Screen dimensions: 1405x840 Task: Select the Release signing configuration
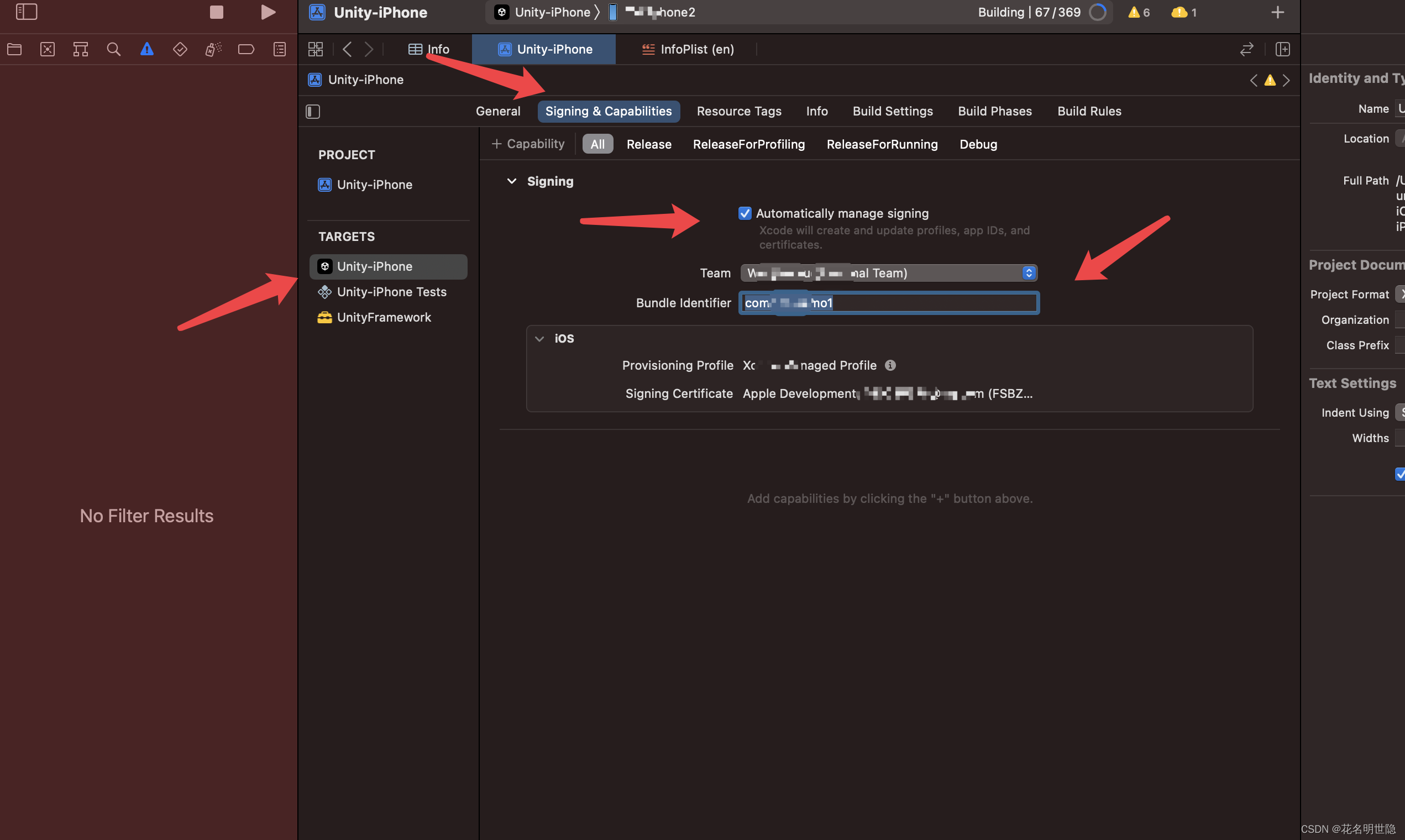click(x=649, y=144)
